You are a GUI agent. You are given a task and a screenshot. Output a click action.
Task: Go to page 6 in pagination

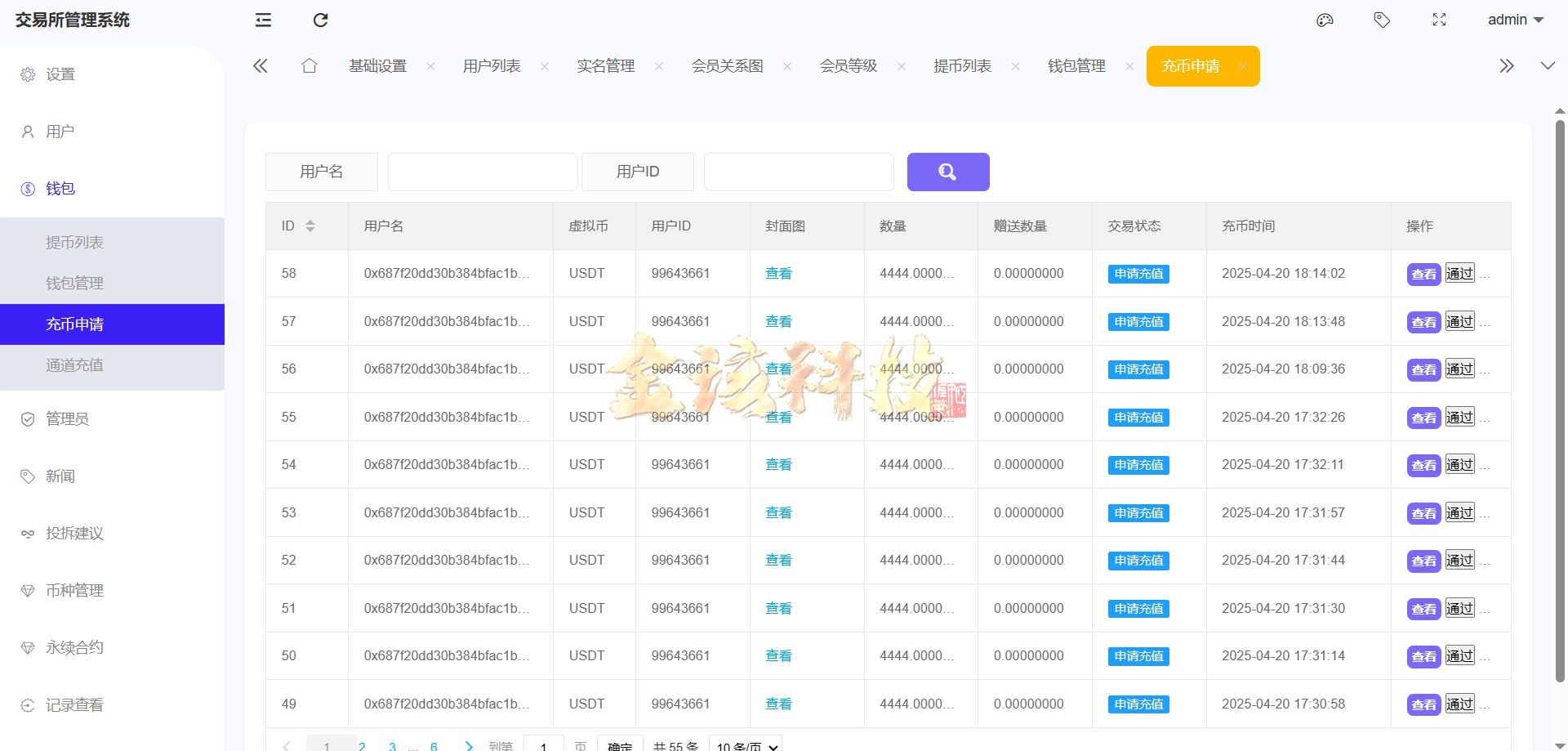(x=434, y=745)
